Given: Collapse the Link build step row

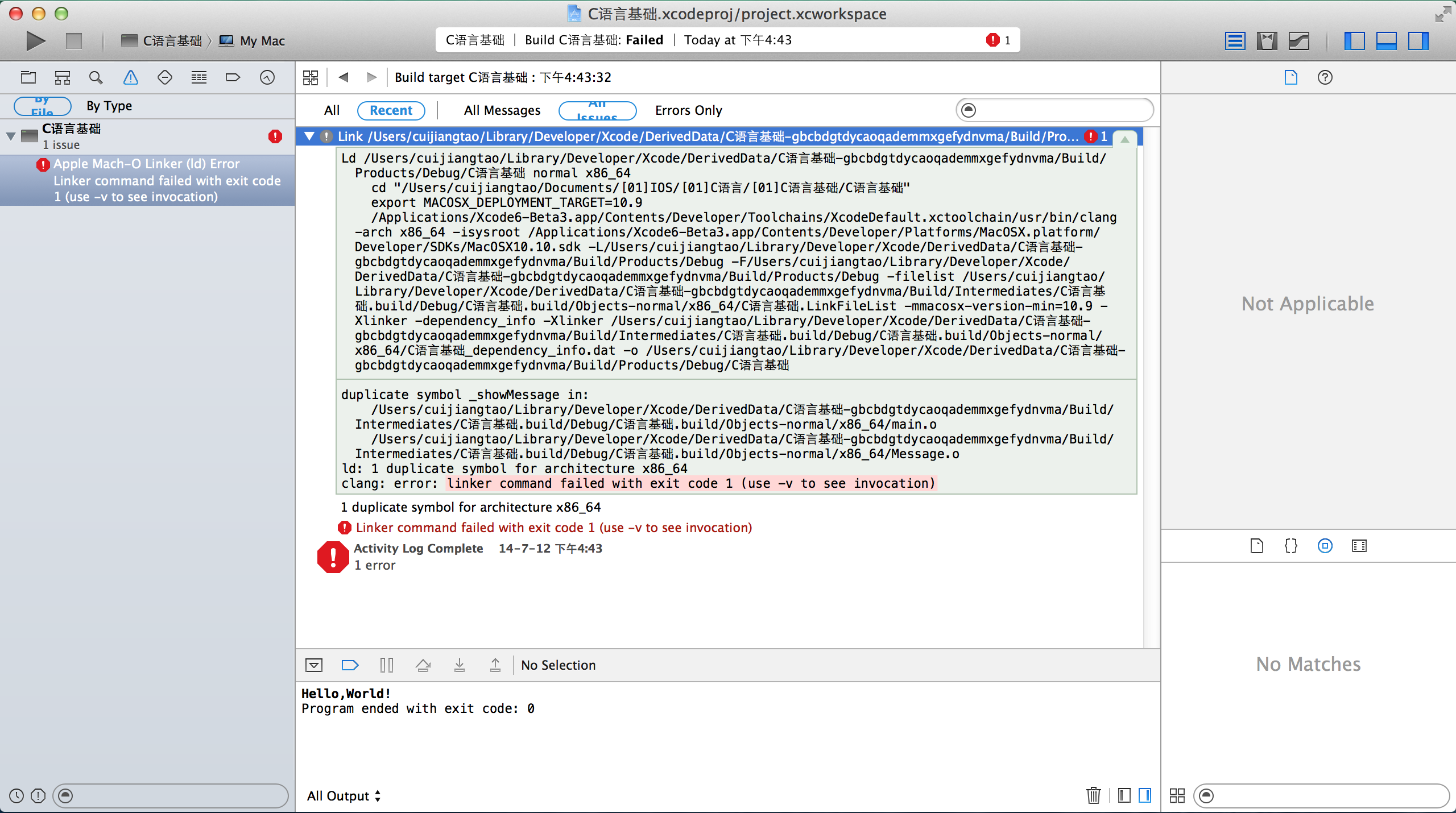Looking at the screenshot, I should pos(309,136).
